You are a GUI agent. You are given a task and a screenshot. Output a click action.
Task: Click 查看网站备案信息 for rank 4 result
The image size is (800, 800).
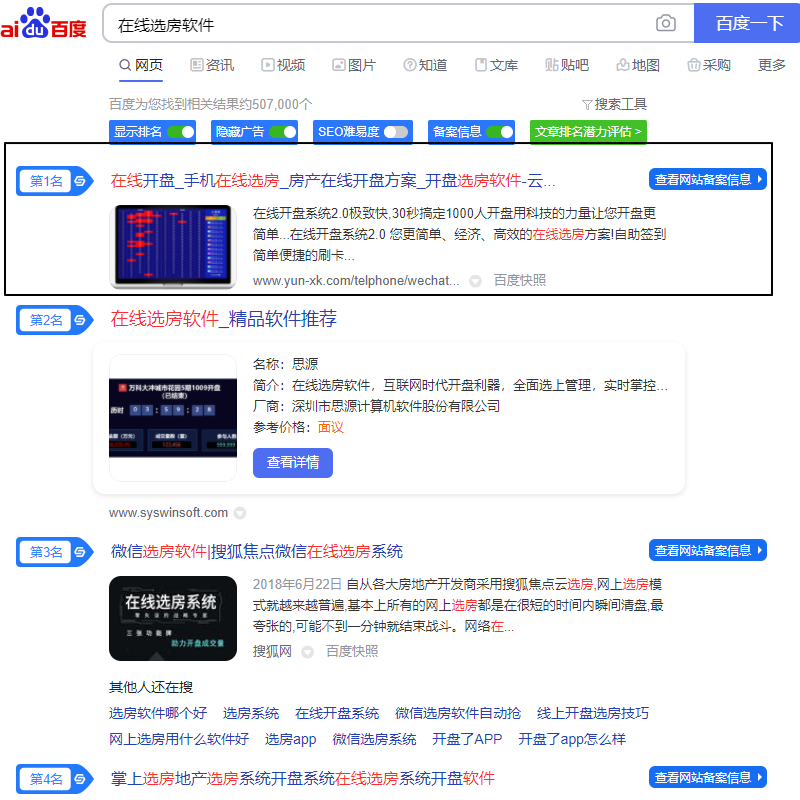pyautogui.click(x=708, y=778)
